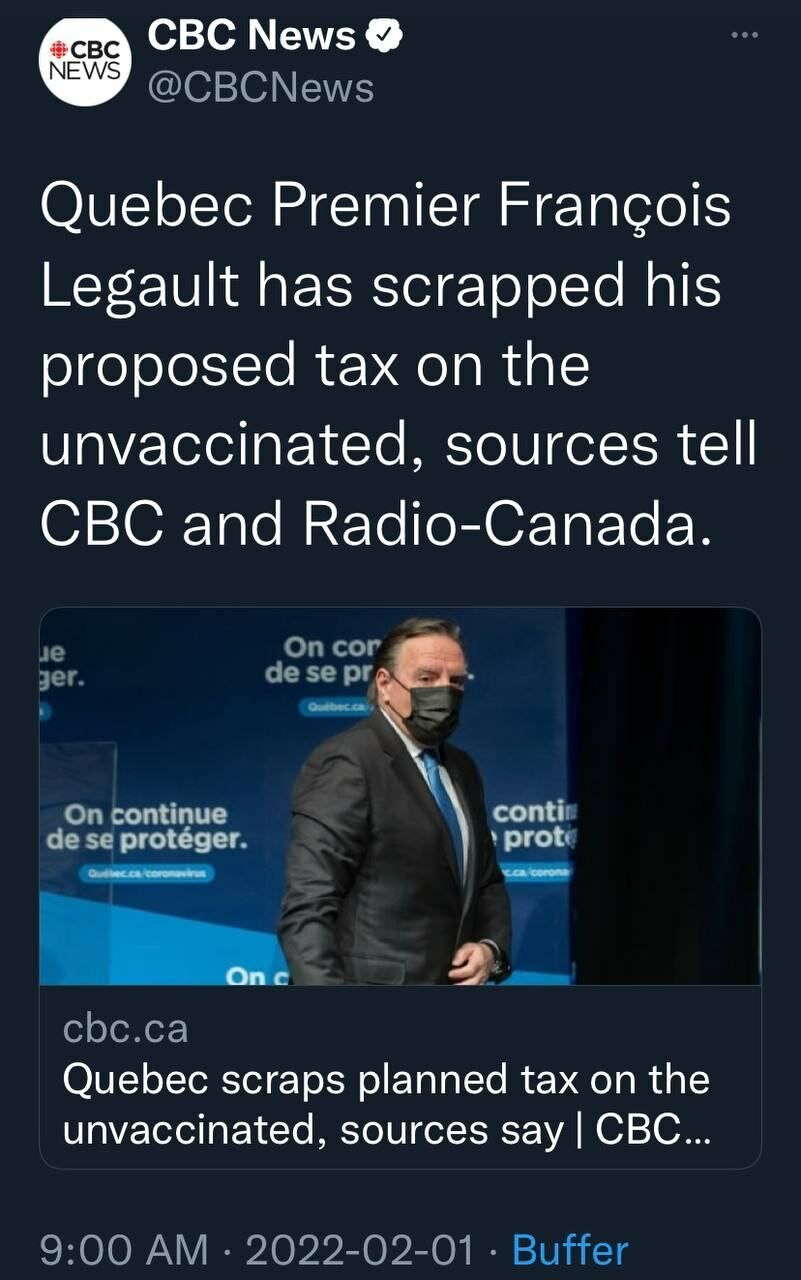Click the verified checkmark badge

[x=384, y=36]
